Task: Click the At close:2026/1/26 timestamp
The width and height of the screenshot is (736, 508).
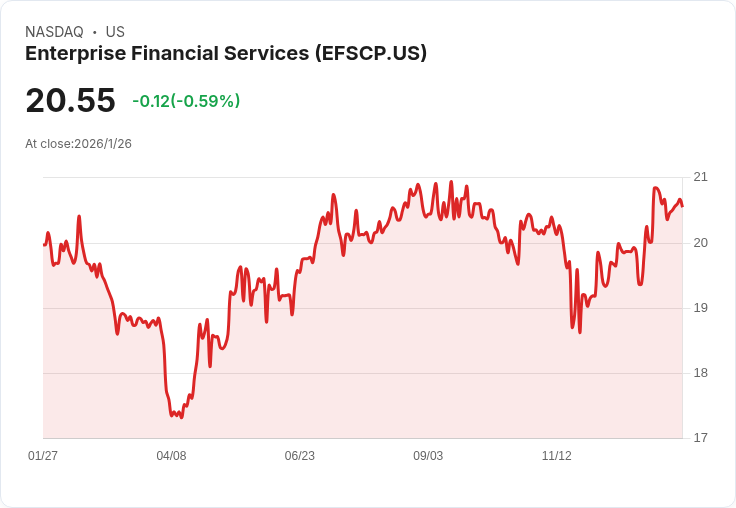Action: click(78, 144)
